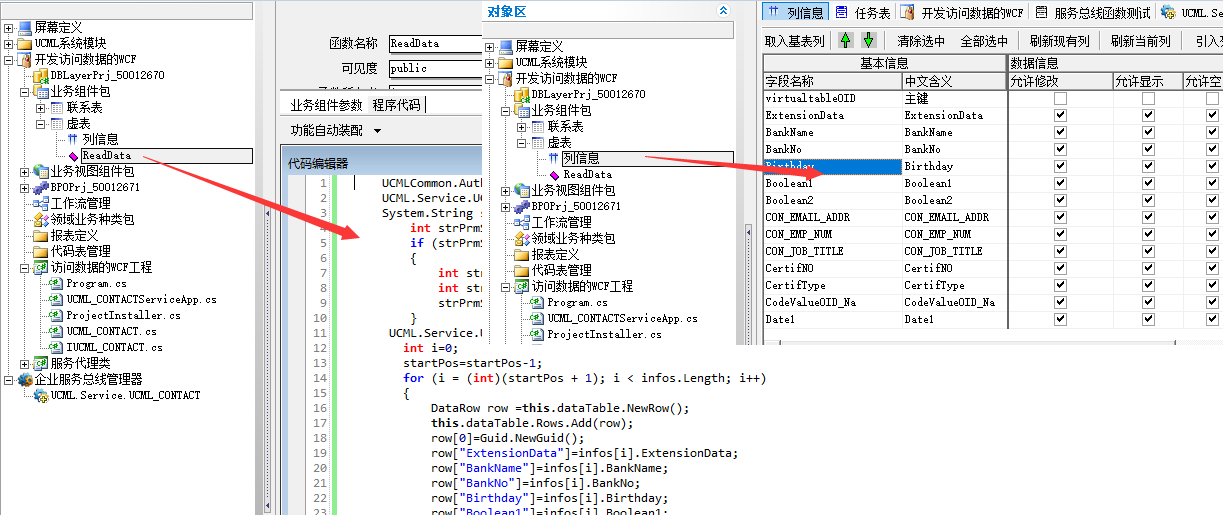The width and height of the screenshot is (1223, 515).
Task: Select ReadData in the left tree
Action: (106, 156)
